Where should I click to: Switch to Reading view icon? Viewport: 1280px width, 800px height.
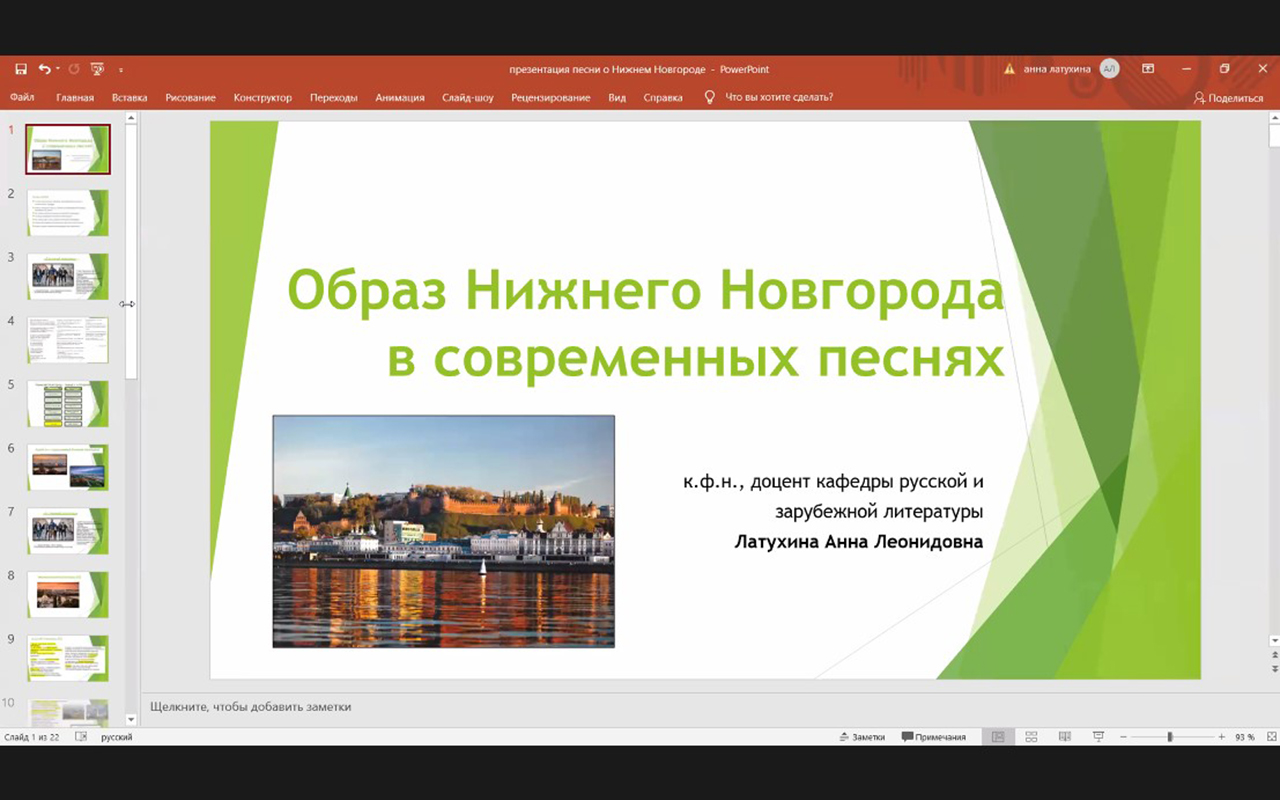pos(1065,737)
